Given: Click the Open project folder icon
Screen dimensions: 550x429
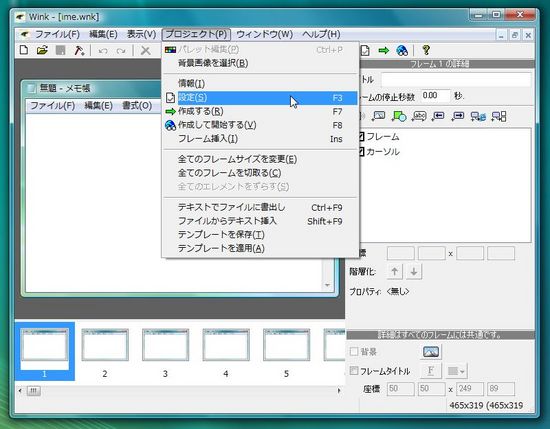Looking at the screenshot, I should click(42, 50).
